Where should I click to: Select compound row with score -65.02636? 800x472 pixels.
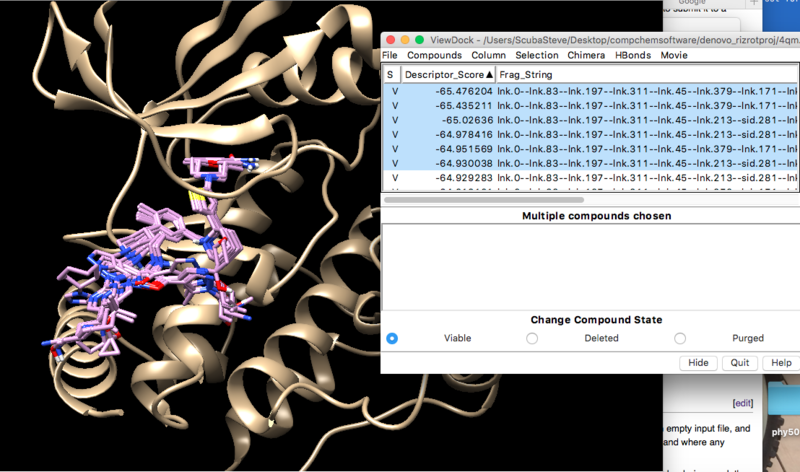pyautogui.click(x=590, y=120)
